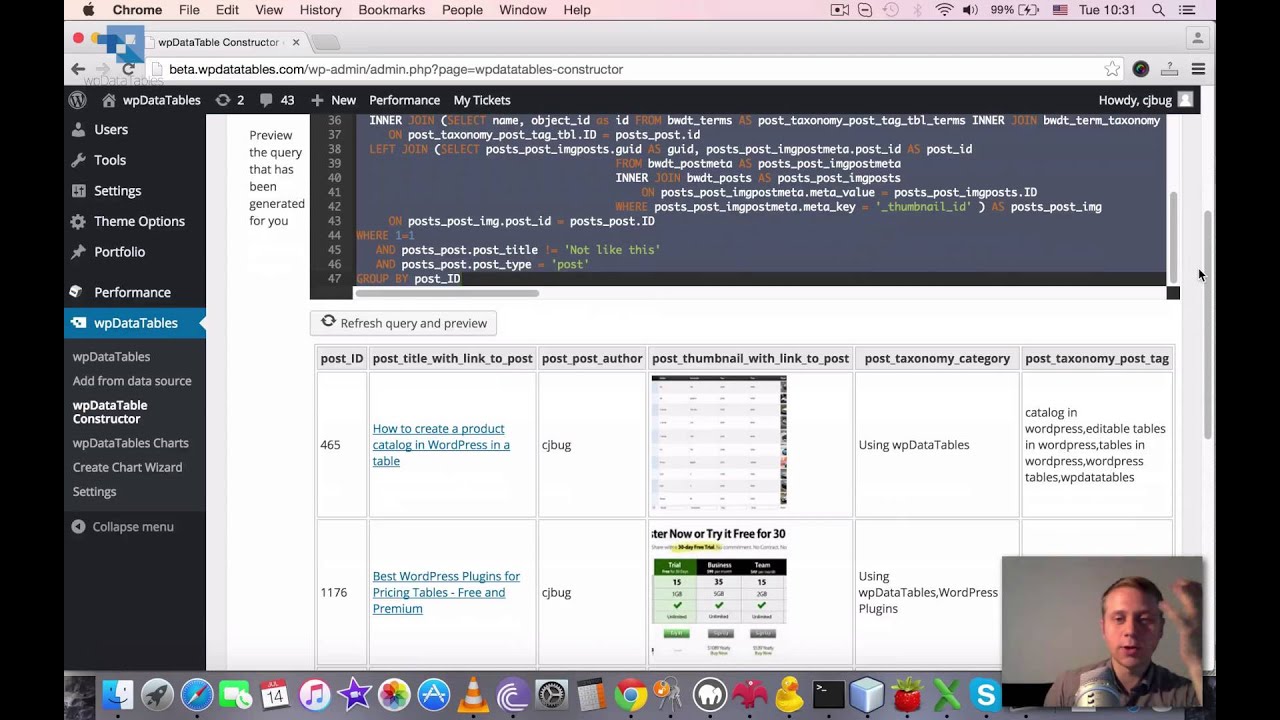This screenshot has height=720, width=1280.
Task: Open the Chrome hamburger menu
Action: pyautogui.click(x=1198, y=69)
